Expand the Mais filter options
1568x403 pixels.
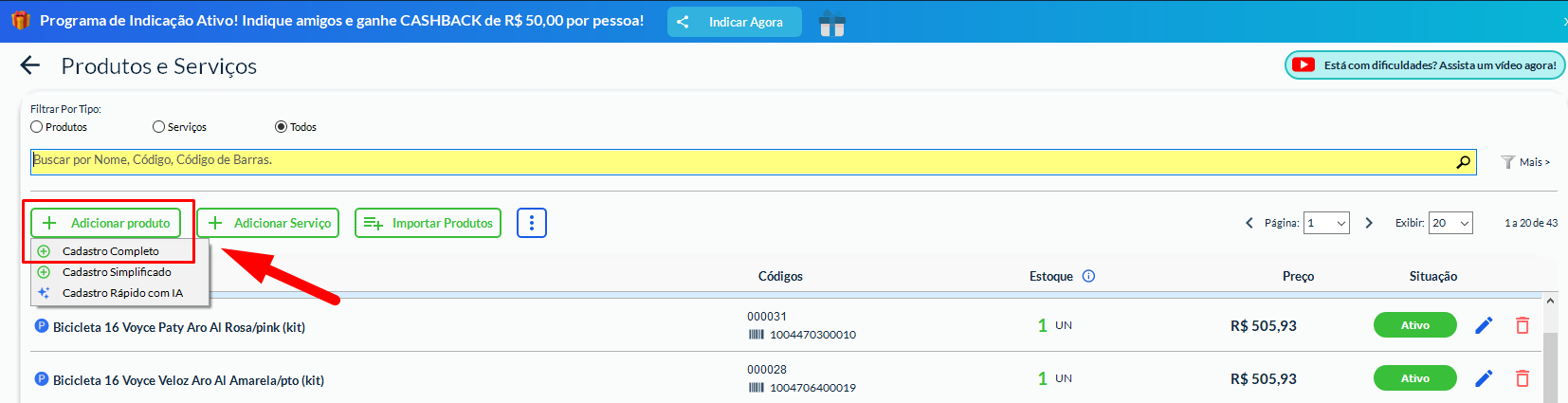[x=1526, y=162]
